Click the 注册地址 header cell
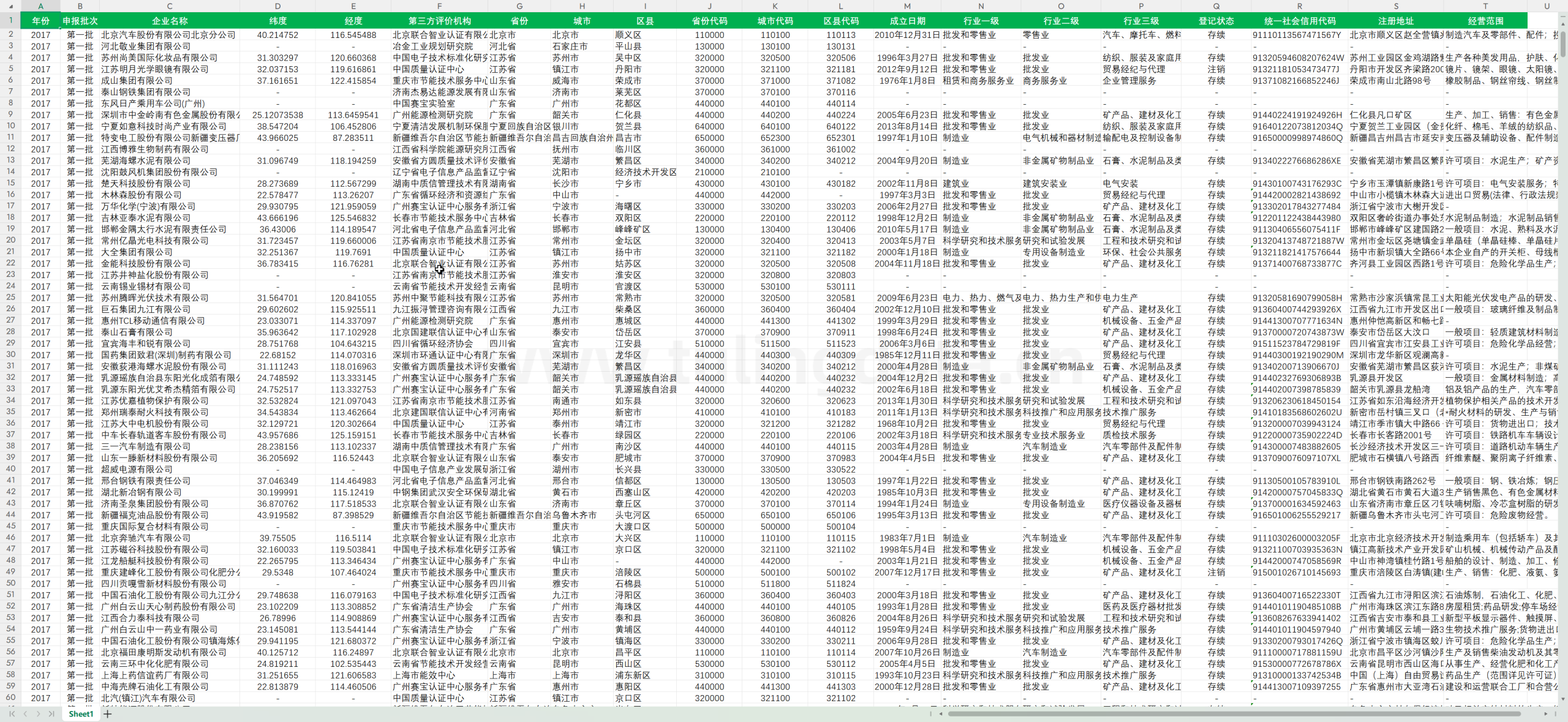The image size is (1568, 722). click(x=1396, y=21)
